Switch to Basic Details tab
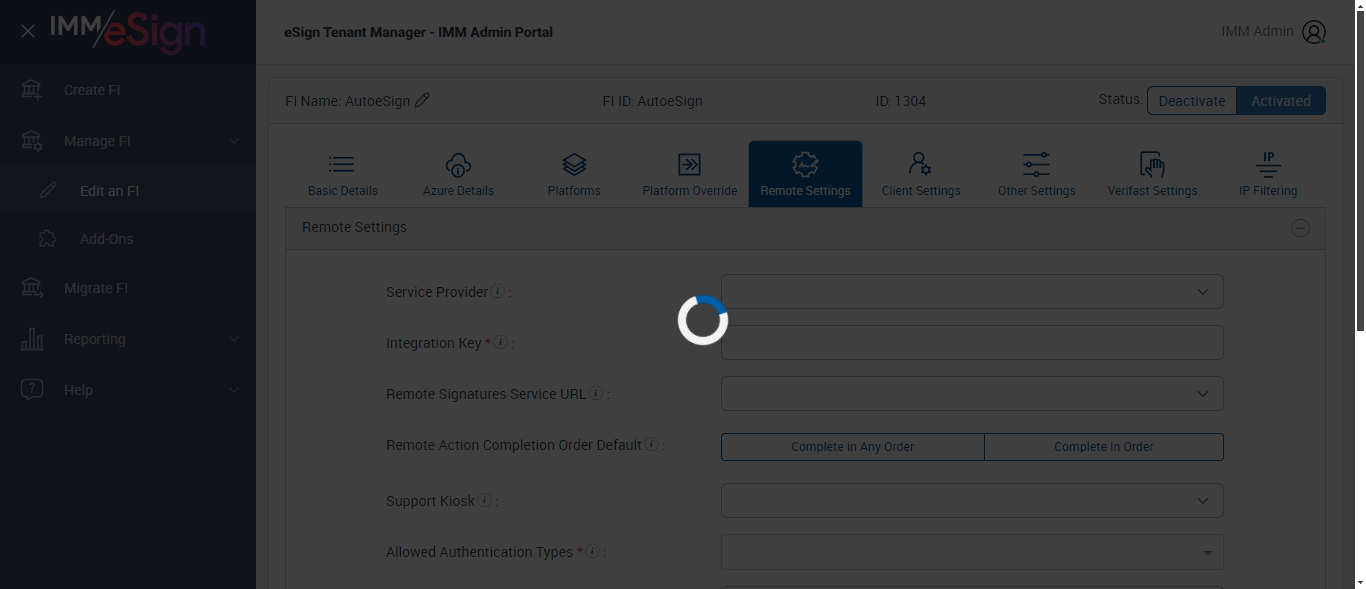 point(343,174)
